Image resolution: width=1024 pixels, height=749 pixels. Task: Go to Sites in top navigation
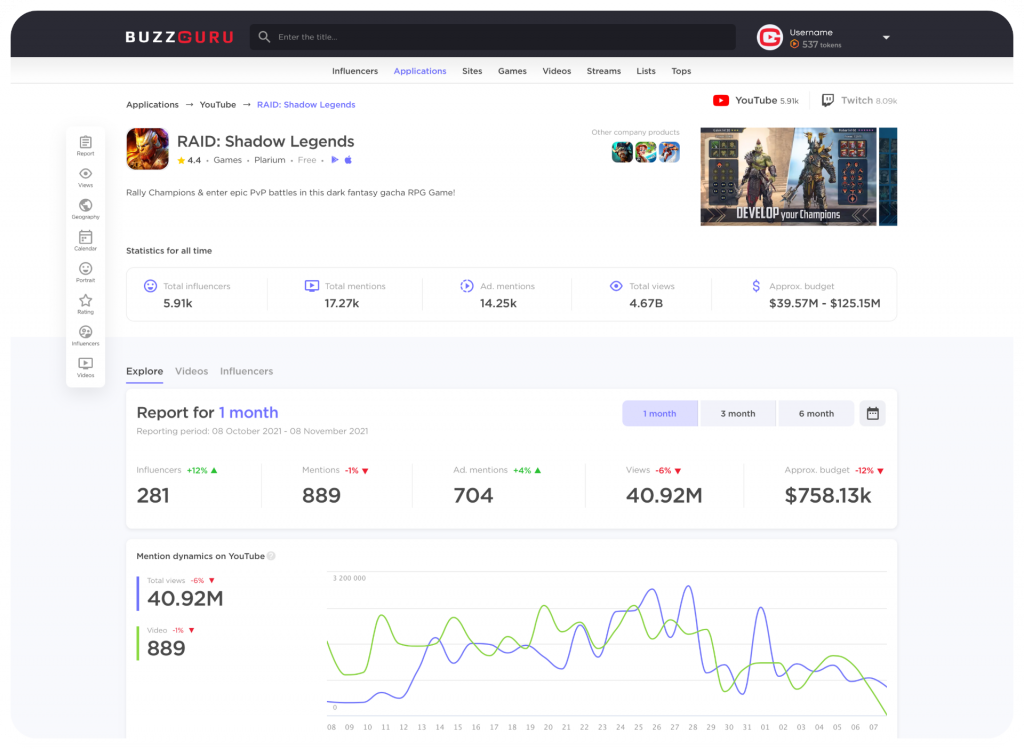click(x=472, y=71)
